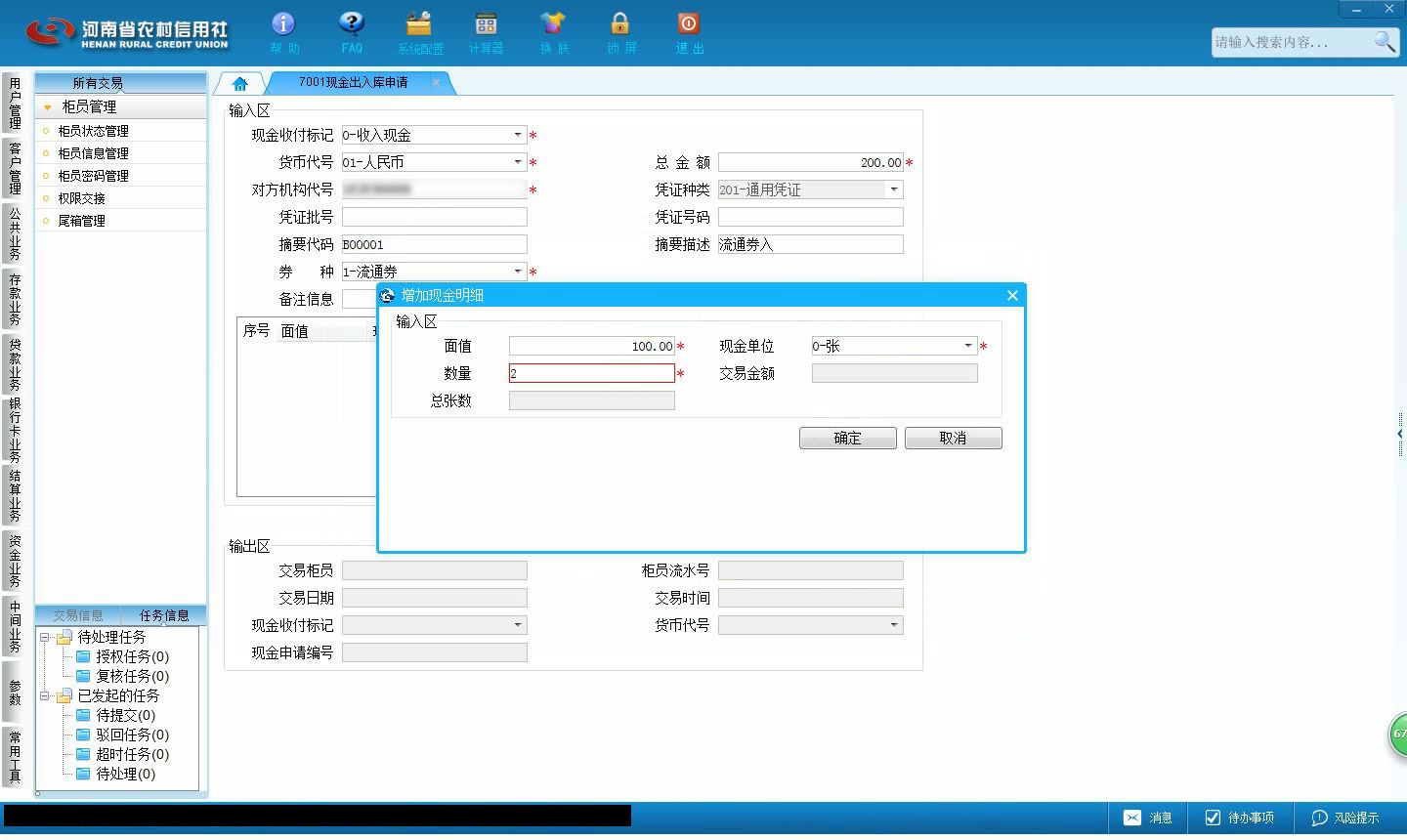Select 柜员密码管理 in sidebar

pos(93,176)
